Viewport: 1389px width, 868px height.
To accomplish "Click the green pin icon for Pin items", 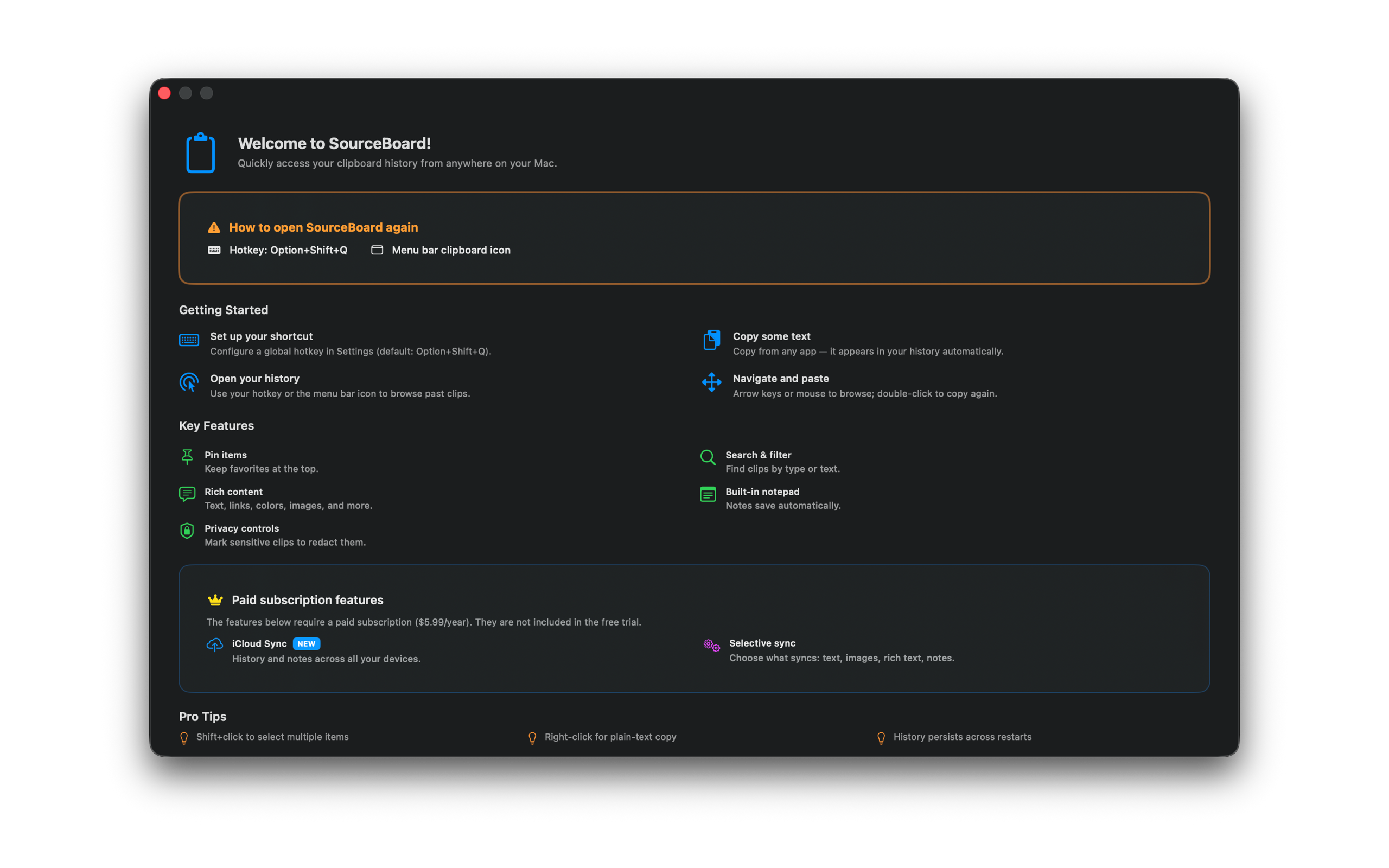I will click(187, 457).
